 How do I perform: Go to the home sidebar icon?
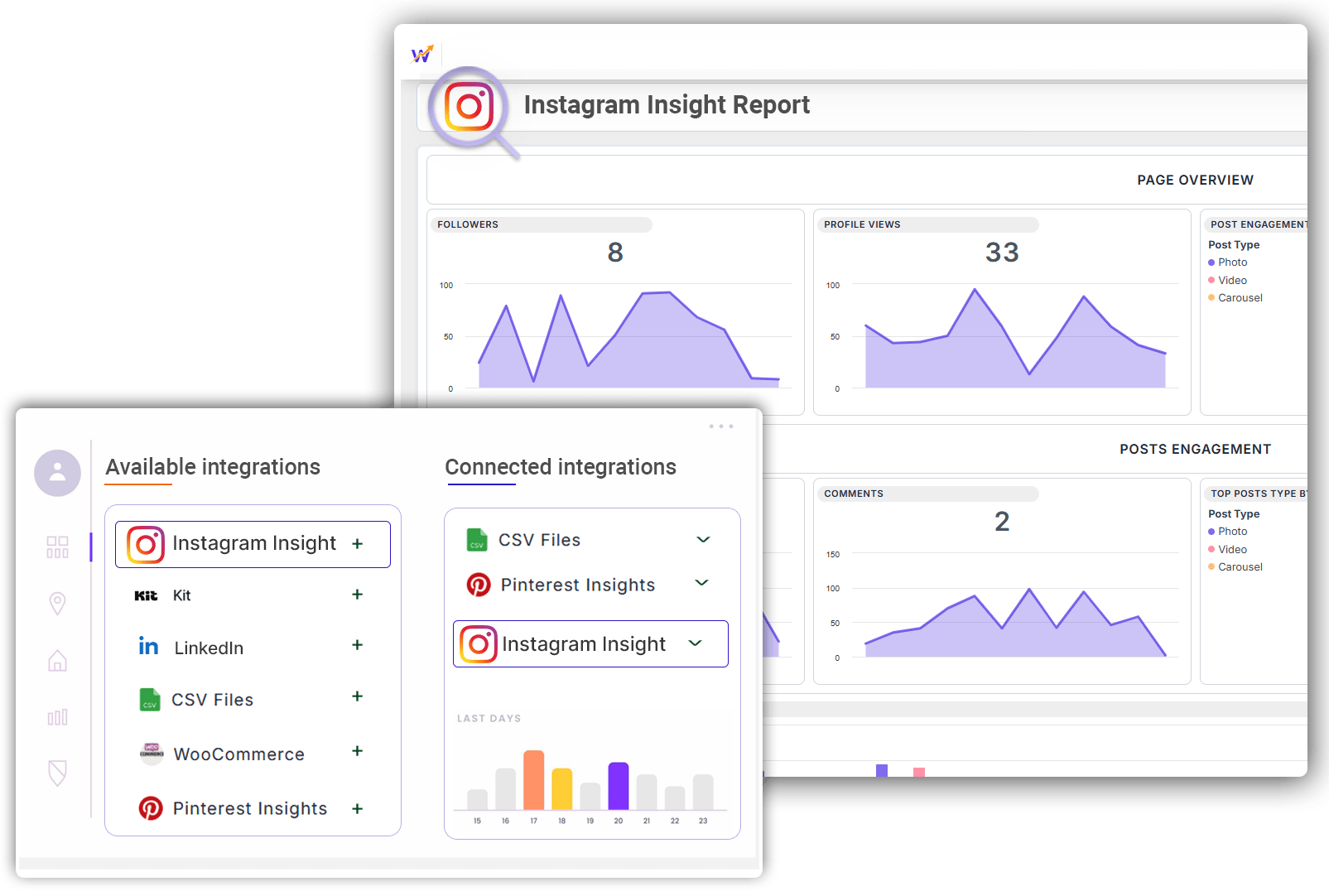[57, 661]
